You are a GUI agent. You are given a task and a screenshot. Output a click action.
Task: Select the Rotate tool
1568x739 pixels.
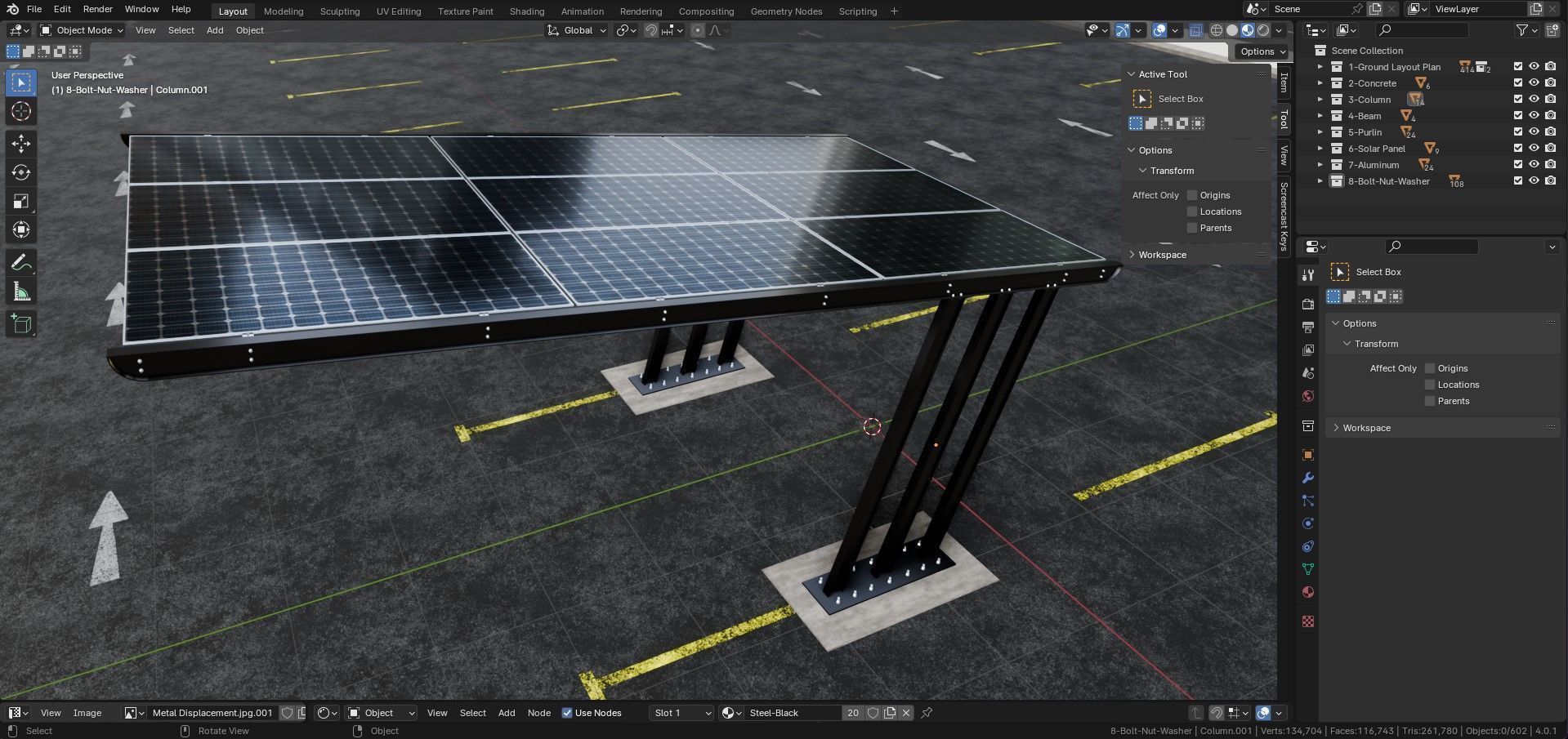point(21,172)
